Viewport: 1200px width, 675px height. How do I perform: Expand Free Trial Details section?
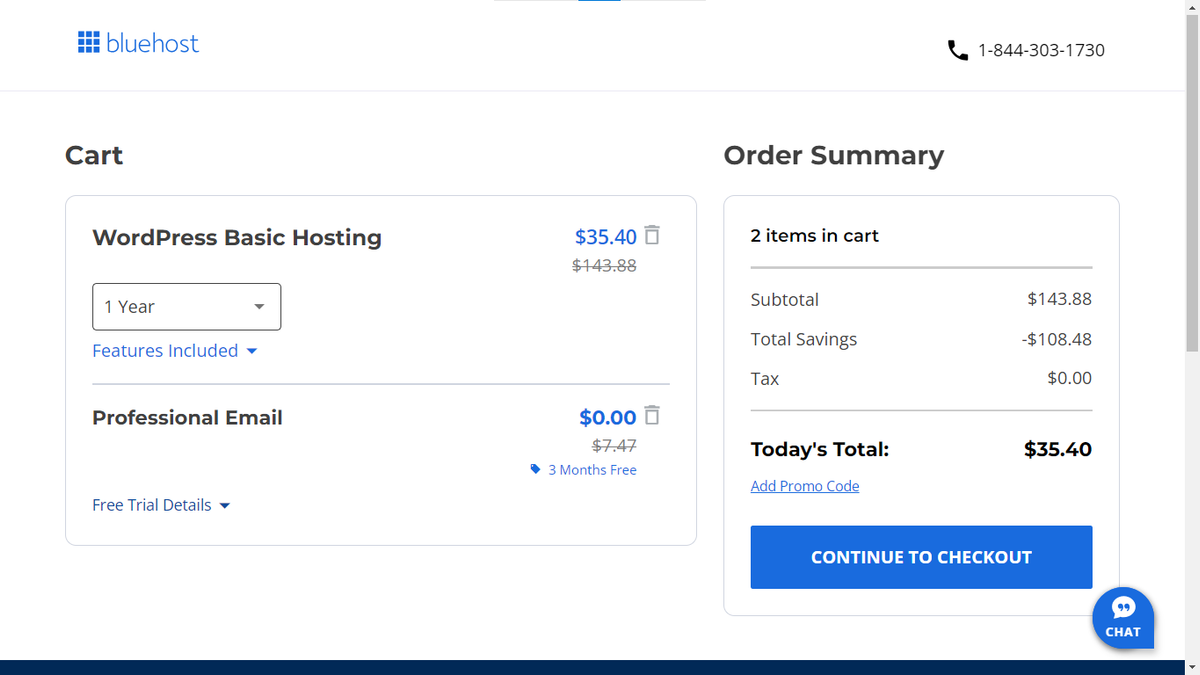tap(161, 505)
